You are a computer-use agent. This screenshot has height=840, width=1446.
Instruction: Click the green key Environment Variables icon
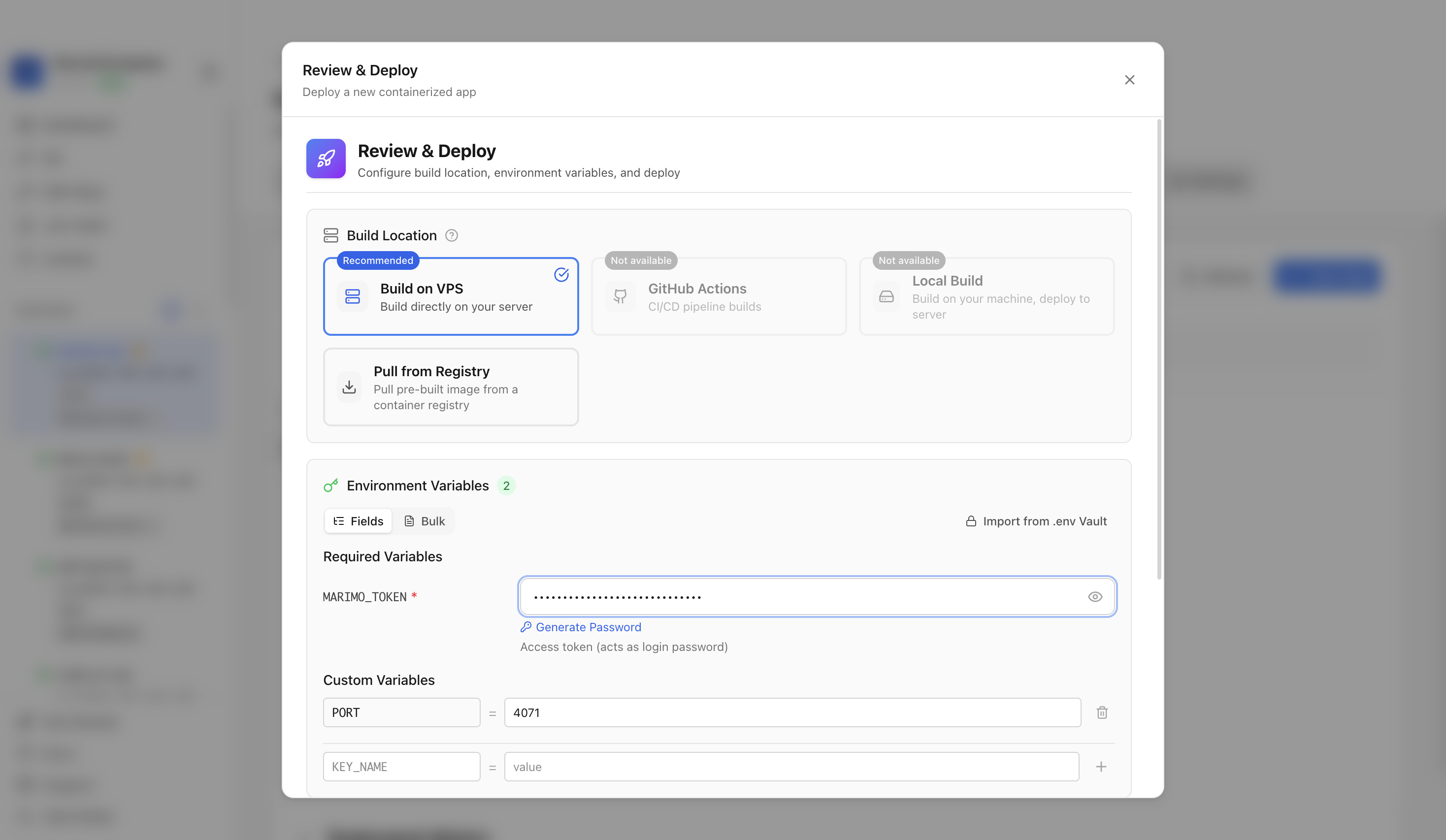coord(331,486)
